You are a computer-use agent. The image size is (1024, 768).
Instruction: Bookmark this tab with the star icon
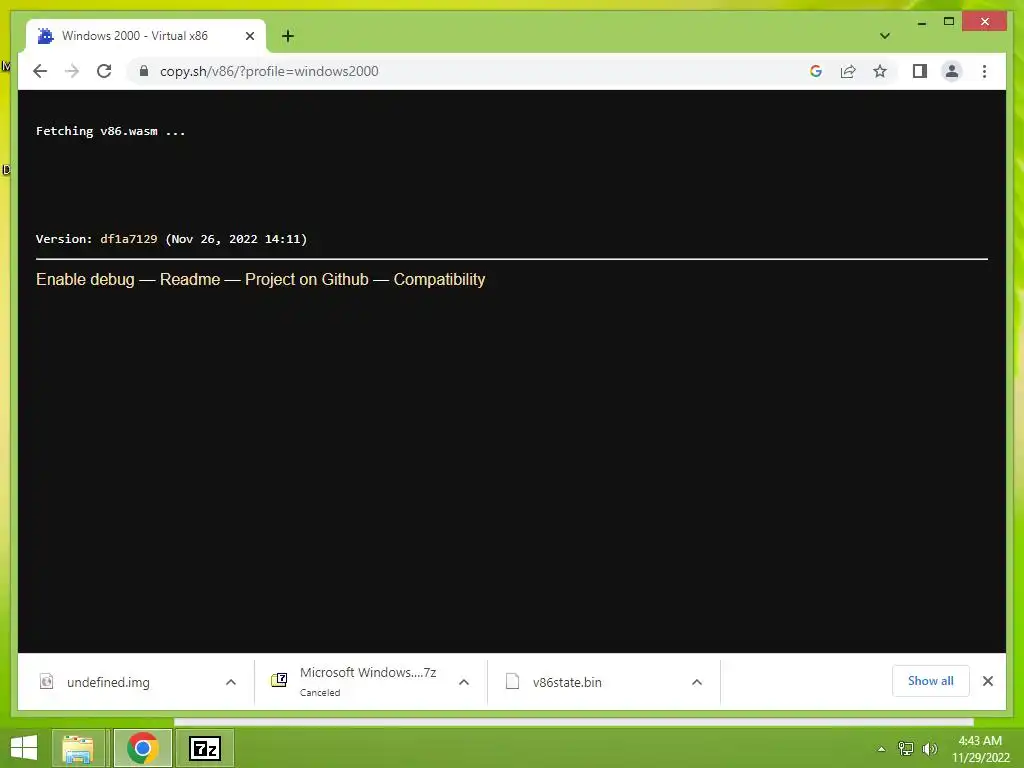click(x=880, y=71)
